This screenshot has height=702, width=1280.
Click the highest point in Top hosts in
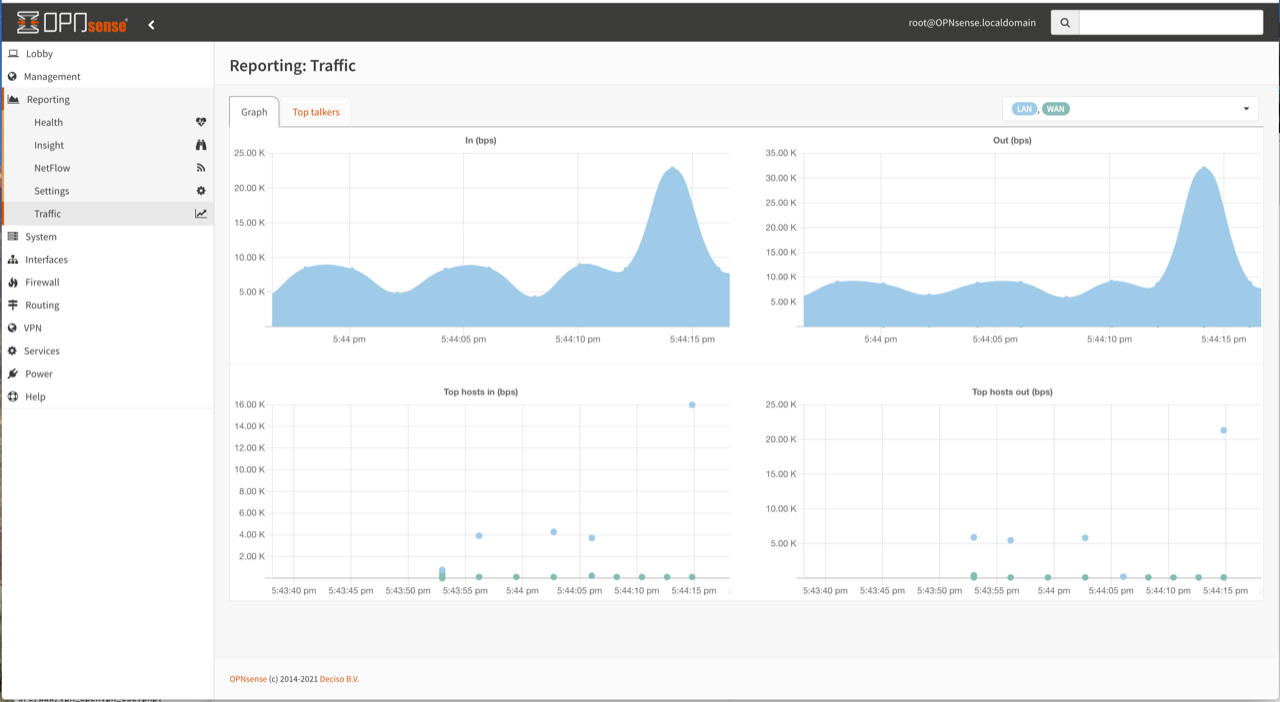(x=692, y=405)
